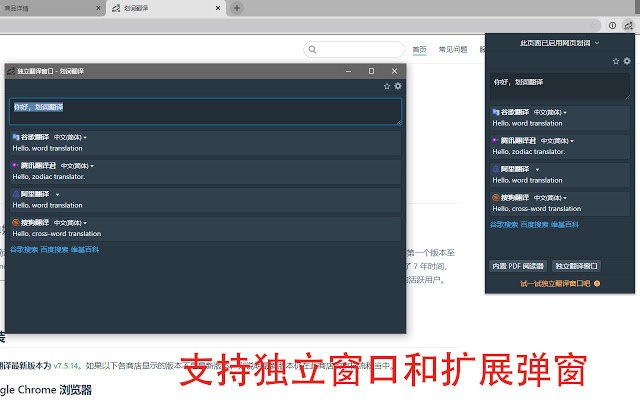640x400 pixels.
Task: Click the app logo in standalone window title bar
Action: (11, 71)
